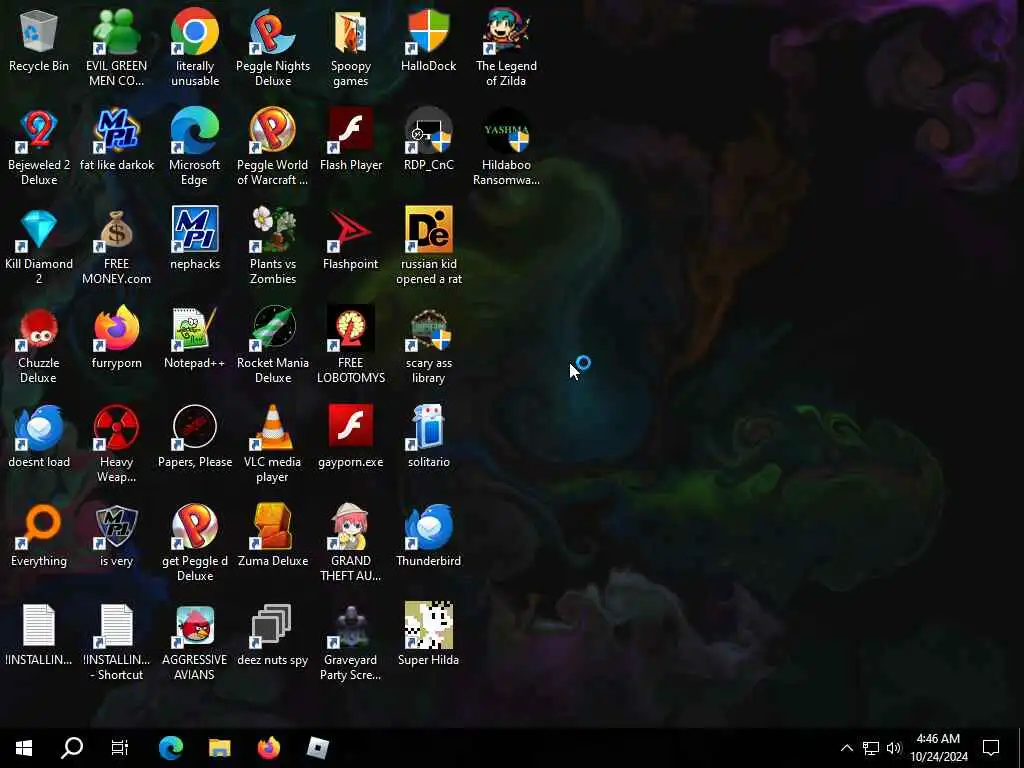1024x768 pixels.
Task: Select the Flash Player desktop icon
Action: pos(351,140)
